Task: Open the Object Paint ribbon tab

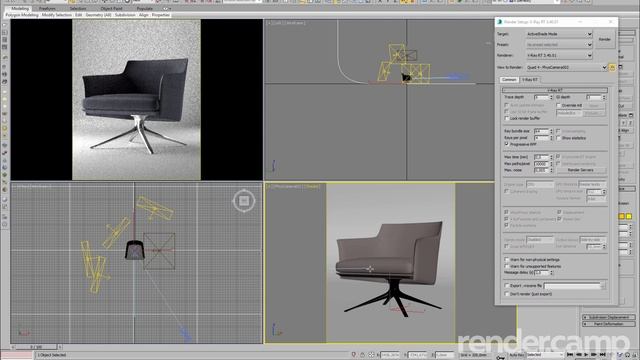Action: pos(111,8)
